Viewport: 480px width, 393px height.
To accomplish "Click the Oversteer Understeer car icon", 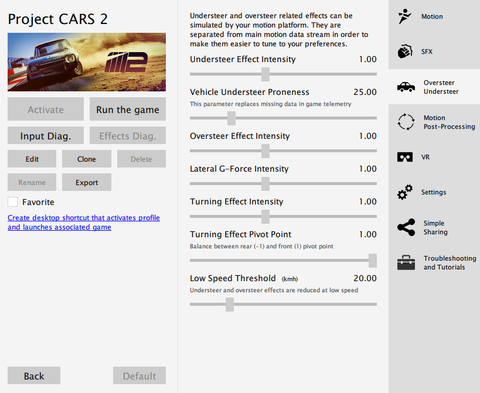I will pos(406,87).
